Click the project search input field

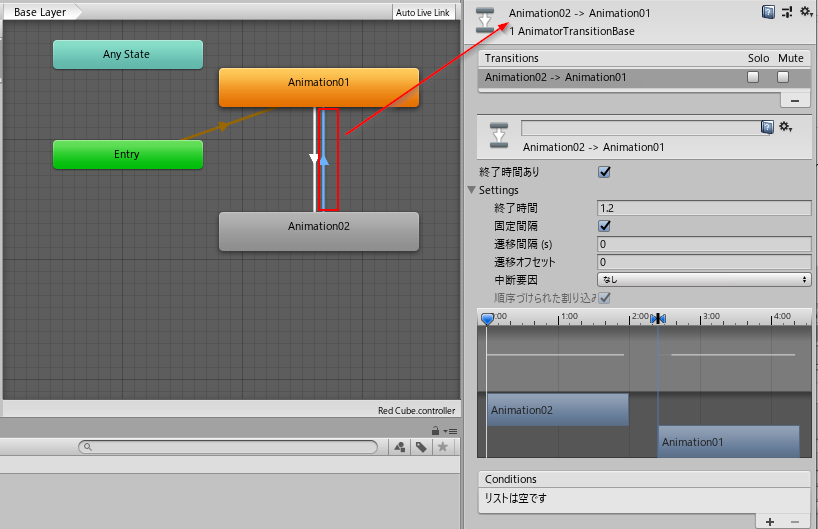click(x=228, y=447)
